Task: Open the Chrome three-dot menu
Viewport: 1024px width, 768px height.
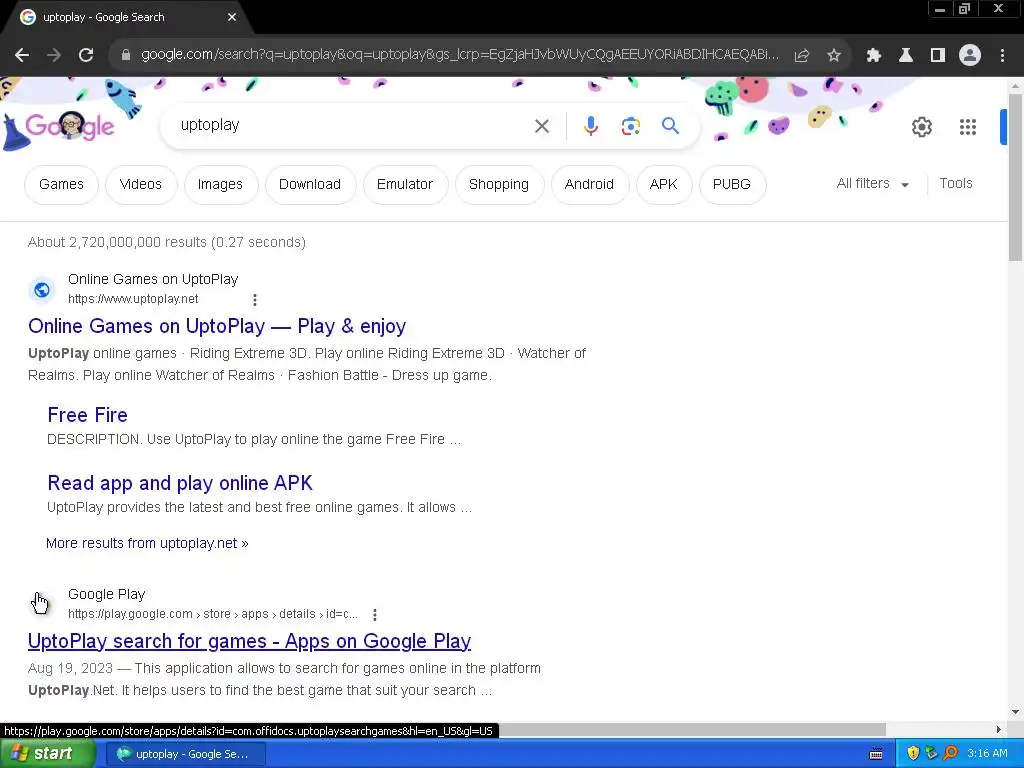Action: (1002, 56)
